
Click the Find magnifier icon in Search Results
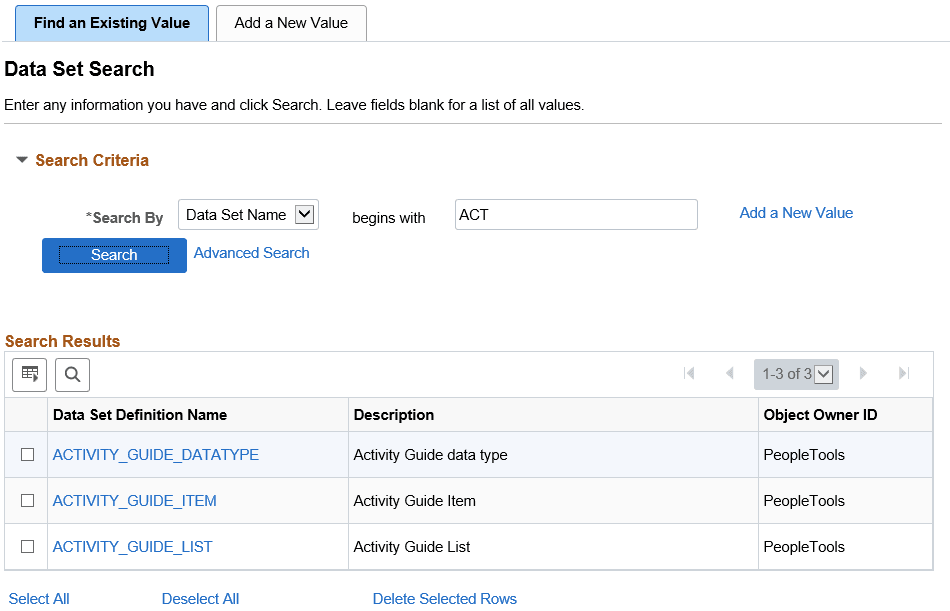pos(71,374)
